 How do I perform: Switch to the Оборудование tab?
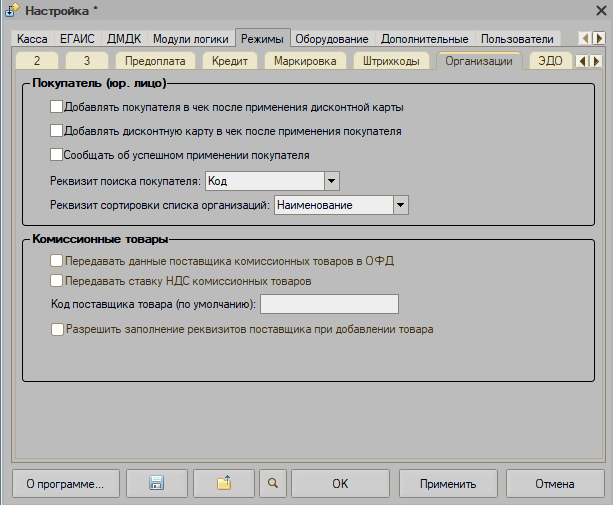(331, 39)
